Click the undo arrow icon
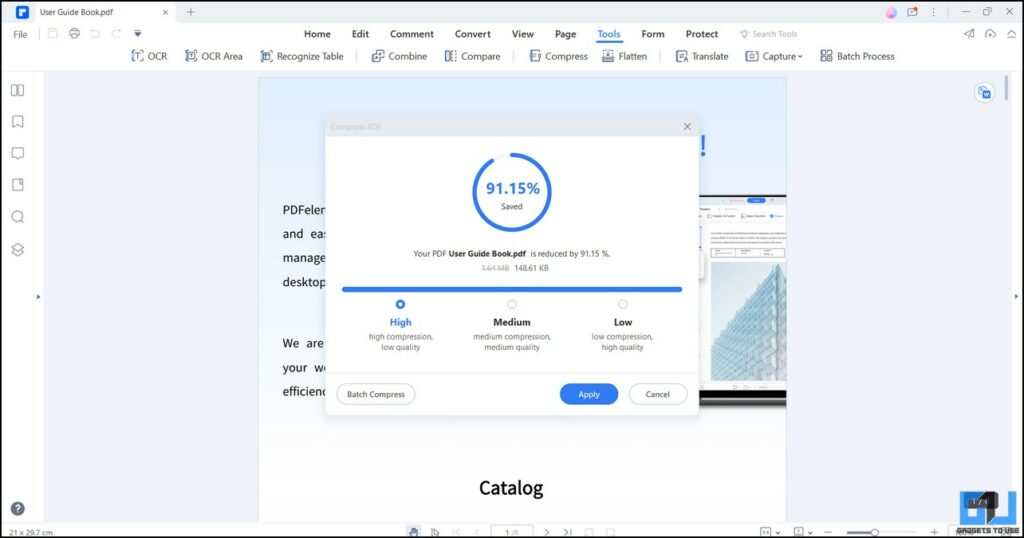This screenshot has height=538, width=1024. [95, 33]
